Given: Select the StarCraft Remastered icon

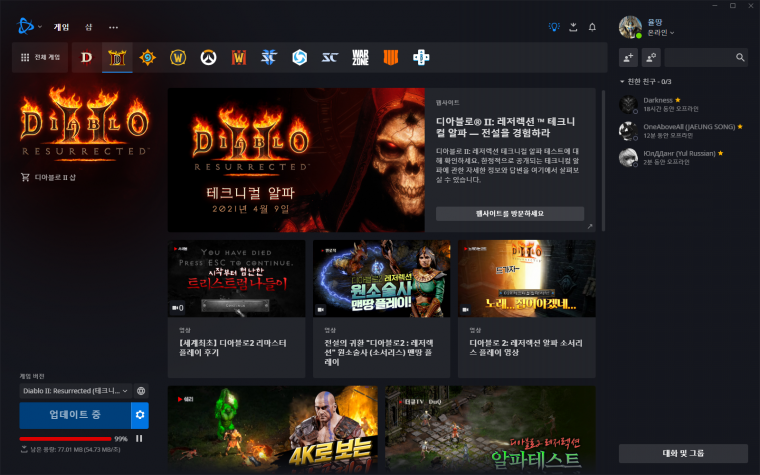Looking at the screenshot, I should [x=330, y=58].
